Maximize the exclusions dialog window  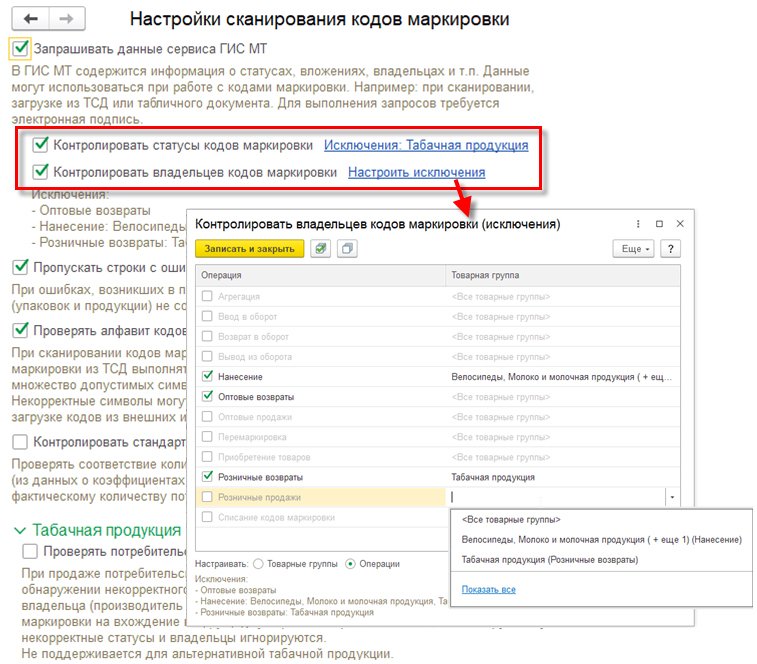[659, 224]
